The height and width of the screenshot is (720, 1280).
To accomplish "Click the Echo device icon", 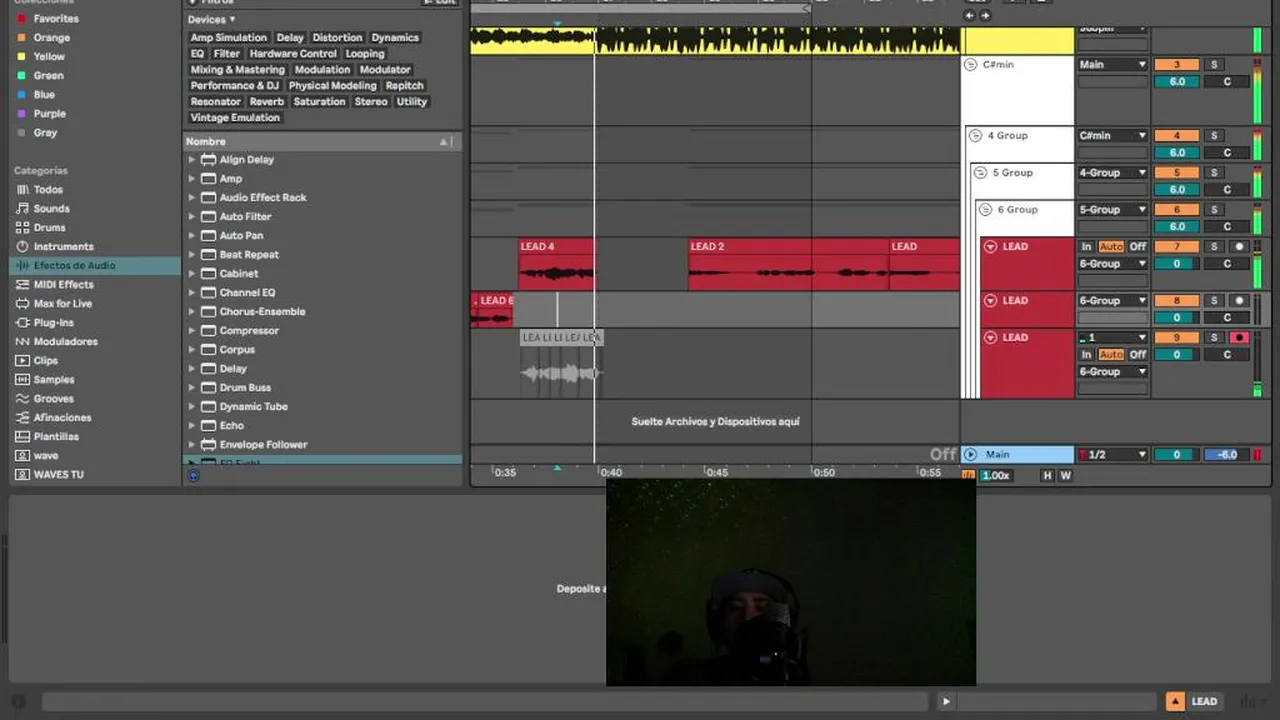I will click(209, 426).
